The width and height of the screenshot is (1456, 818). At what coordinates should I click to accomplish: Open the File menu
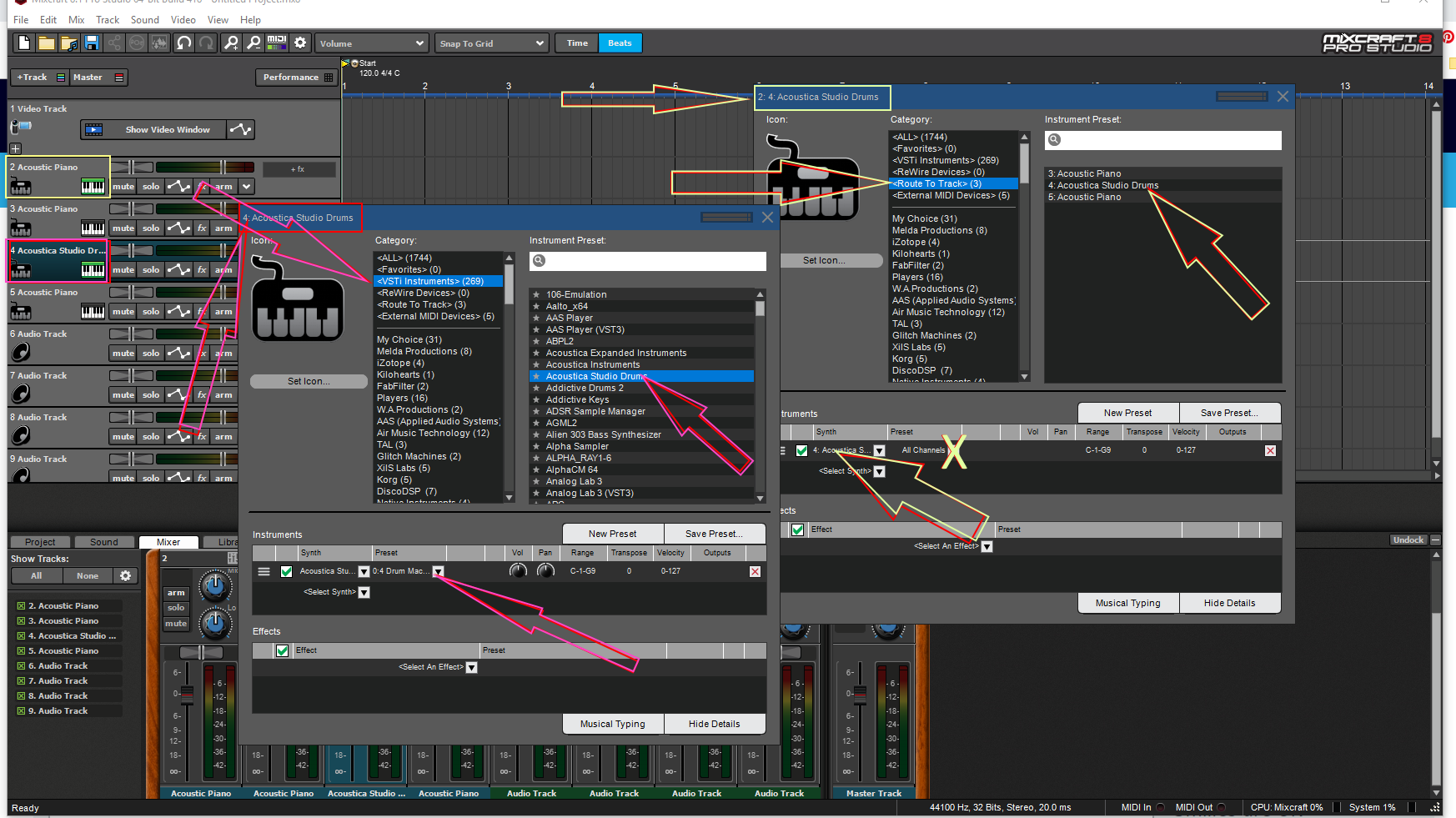pos(21,19)
